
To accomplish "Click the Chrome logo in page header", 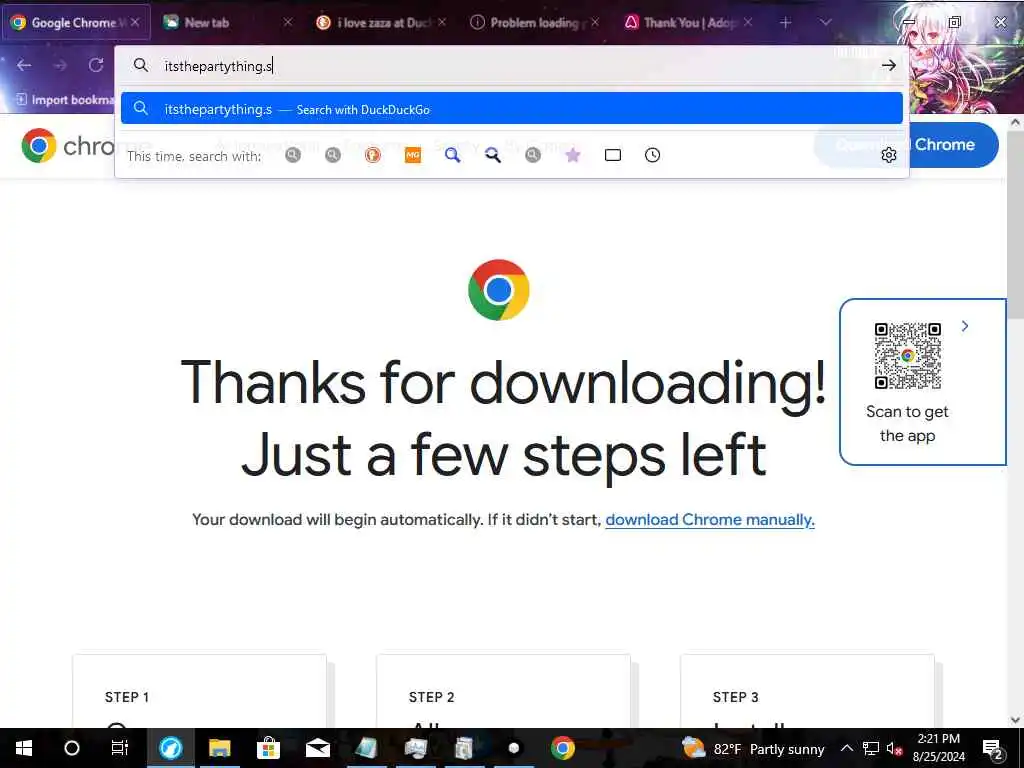I will click(39, 145).
